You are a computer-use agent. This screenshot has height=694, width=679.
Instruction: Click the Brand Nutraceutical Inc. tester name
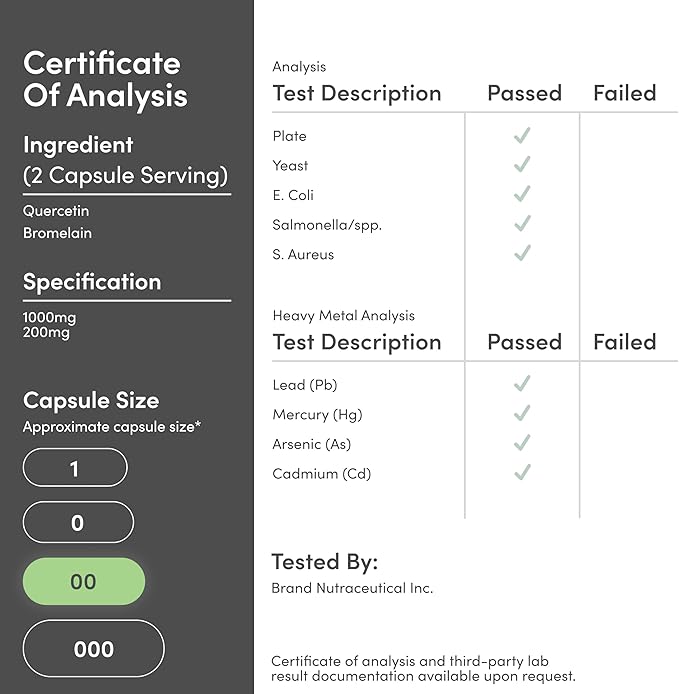coord(352,588)
